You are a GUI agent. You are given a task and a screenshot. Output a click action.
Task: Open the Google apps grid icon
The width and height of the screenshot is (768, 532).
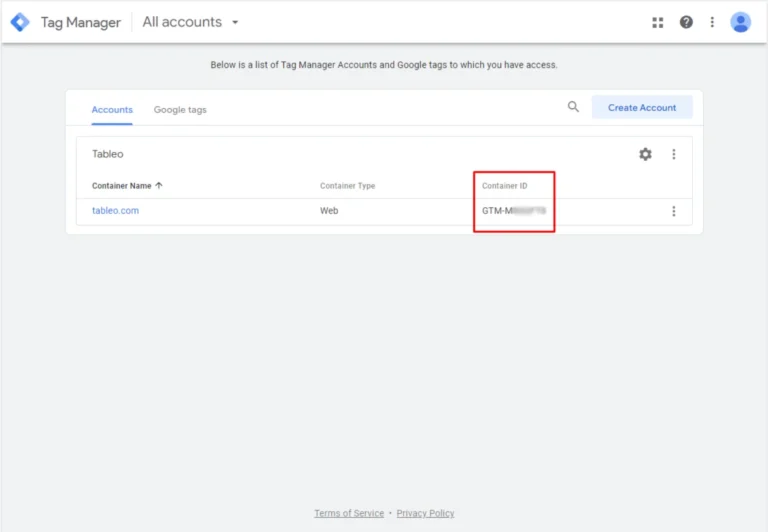tap(657, 22)
